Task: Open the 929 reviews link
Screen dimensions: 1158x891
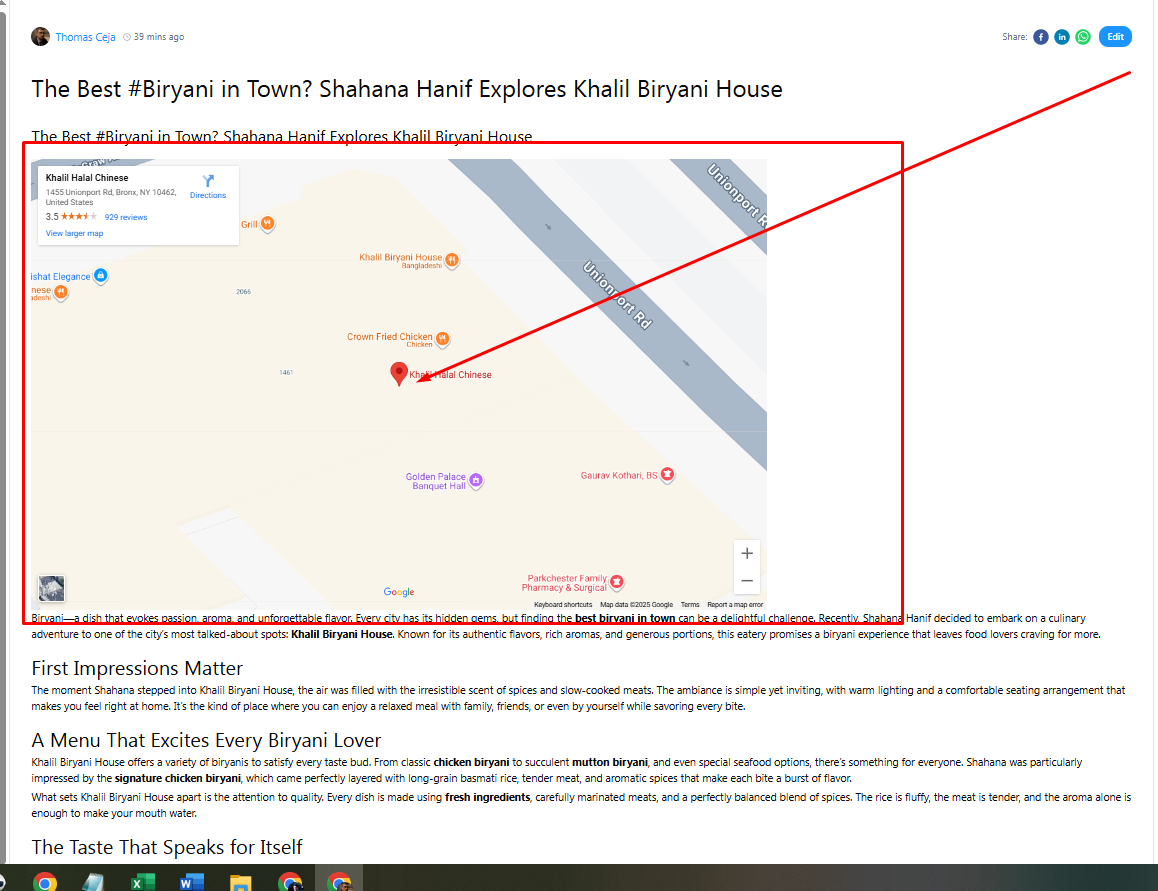Action: 126,217
